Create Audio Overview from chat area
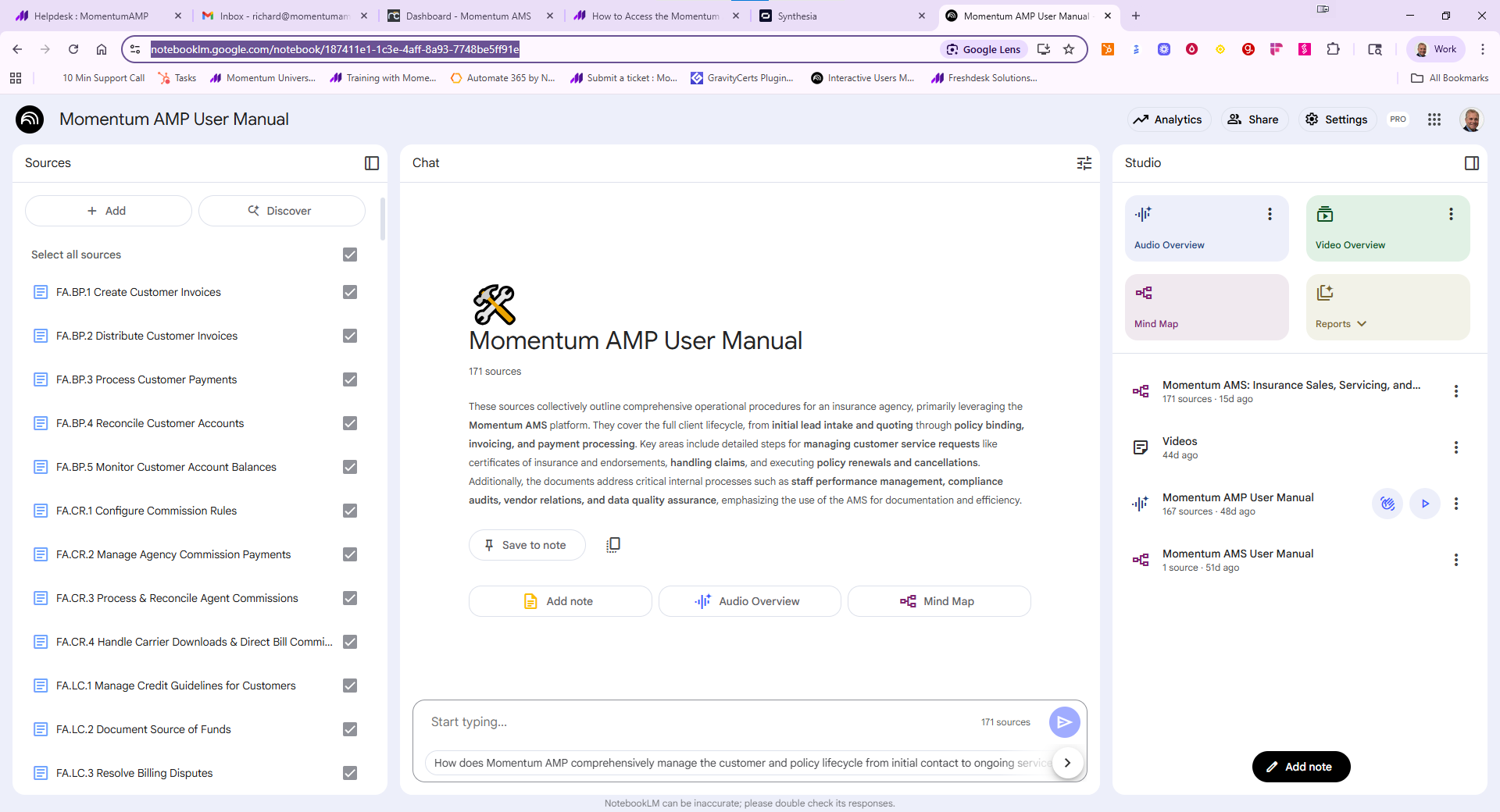 pos(749,601)
